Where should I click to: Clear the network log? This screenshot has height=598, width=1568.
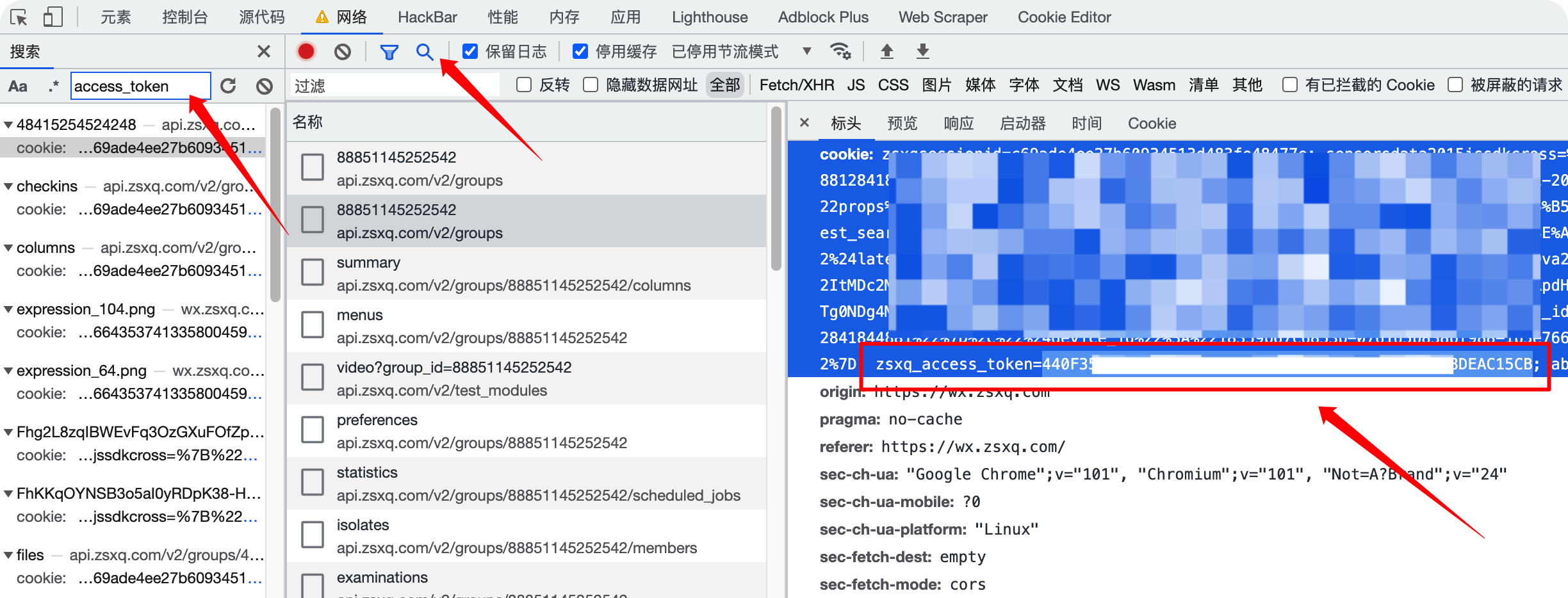pos(343,51)
